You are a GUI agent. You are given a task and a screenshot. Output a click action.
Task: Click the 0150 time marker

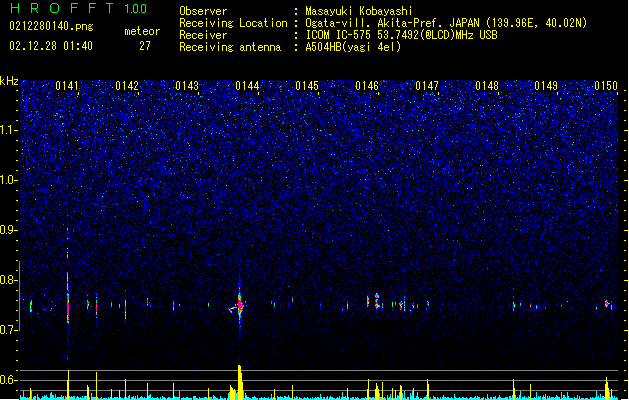(x=606, y=86)
